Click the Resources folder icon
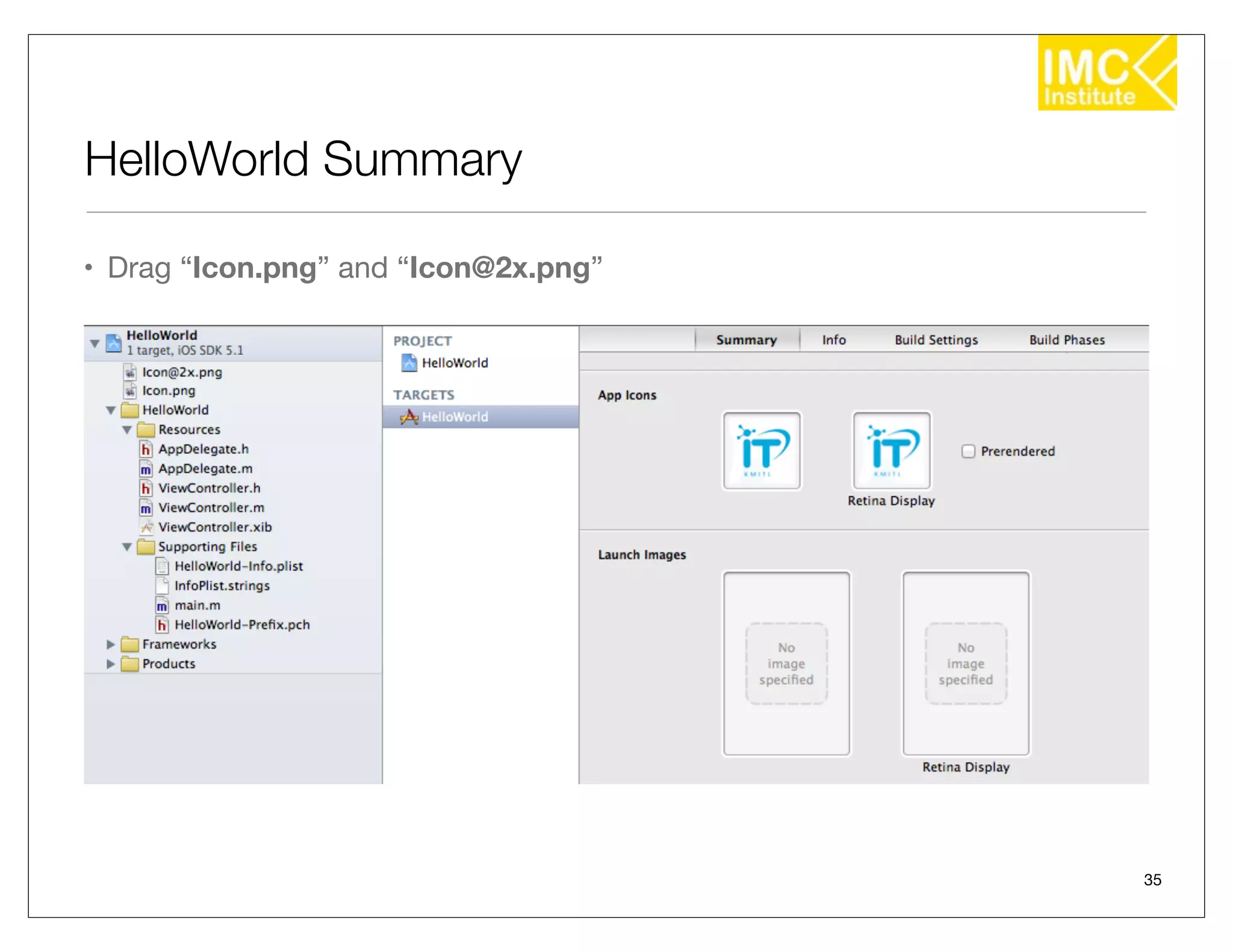 (146, 430)
